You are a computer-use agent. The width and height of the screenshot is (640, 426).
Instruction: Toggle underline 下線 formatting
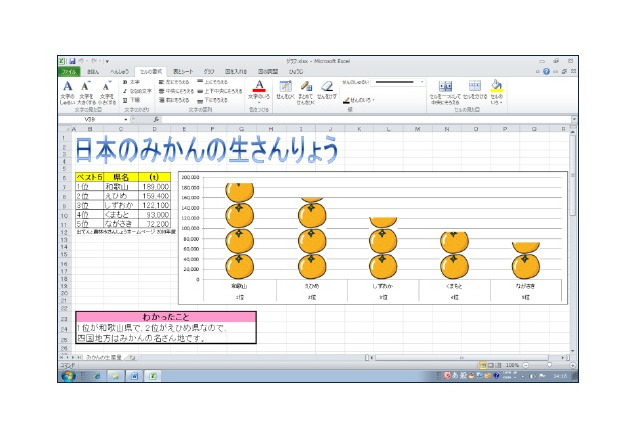(131, 100)
